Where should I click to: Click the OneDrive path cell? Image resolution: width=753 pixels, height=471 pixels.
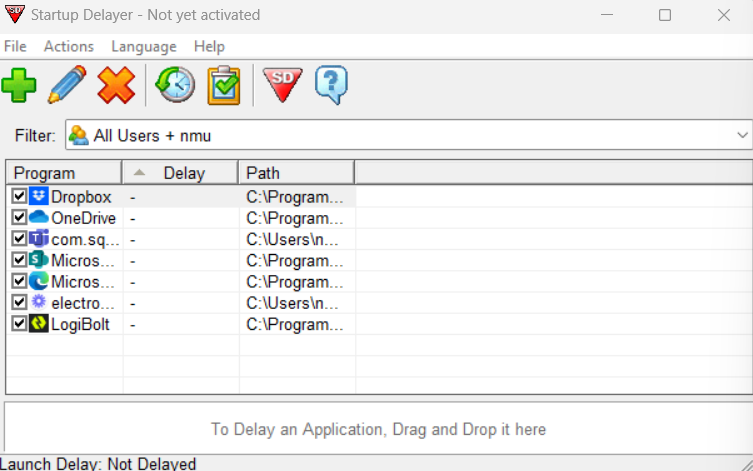[295, 218]
